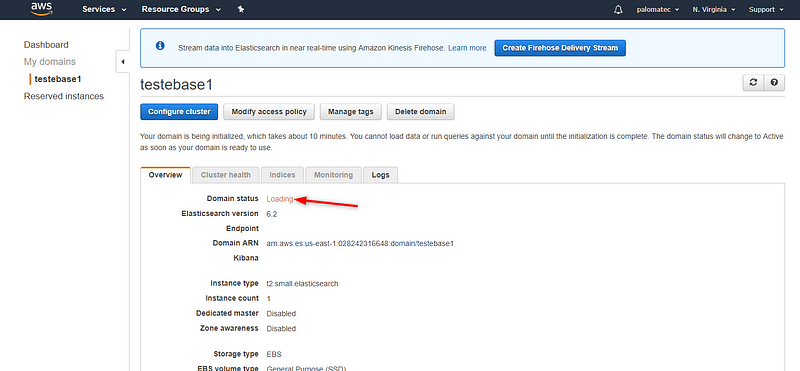800x371 pixels.
Task: Switch to the Cluster health tab
Action: pyautogui.click(x=226, y=175)
